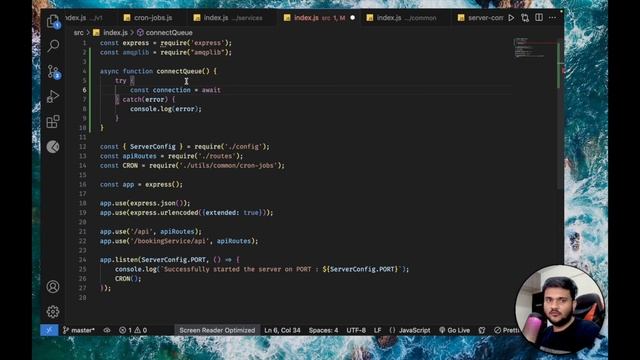The image size is (640, 360).
Task: Click 'console.log(error)' on line 8
Action: point(164,109)
